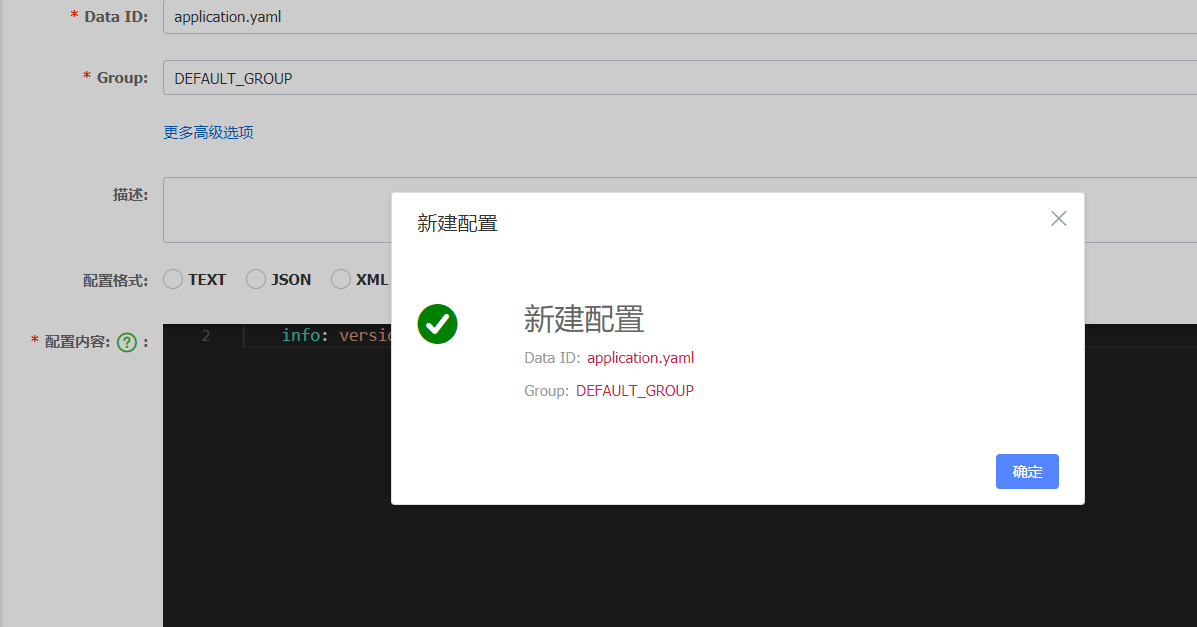Viewport: 1197px width, 627px height.
Task: Click the 新建配置 dialog title text
Action: click(457, 223)
